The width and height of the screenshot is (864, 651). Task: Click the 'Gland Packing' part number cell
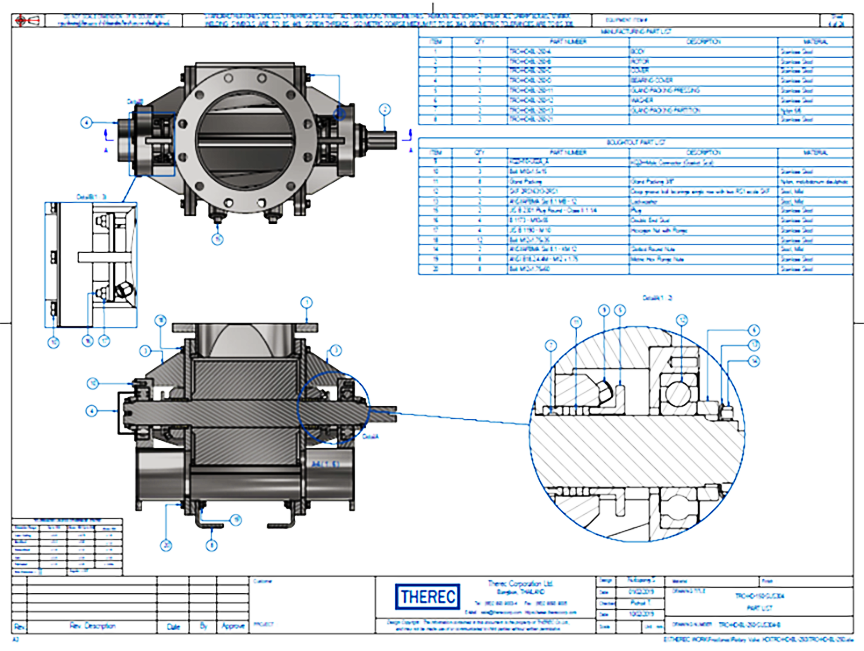568,181
